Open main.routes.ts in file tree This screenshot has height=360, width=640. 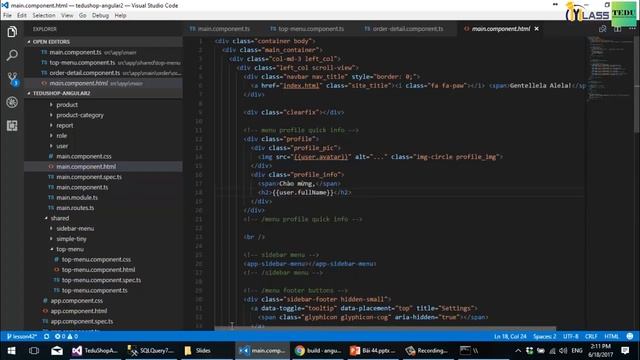[75, 208]
